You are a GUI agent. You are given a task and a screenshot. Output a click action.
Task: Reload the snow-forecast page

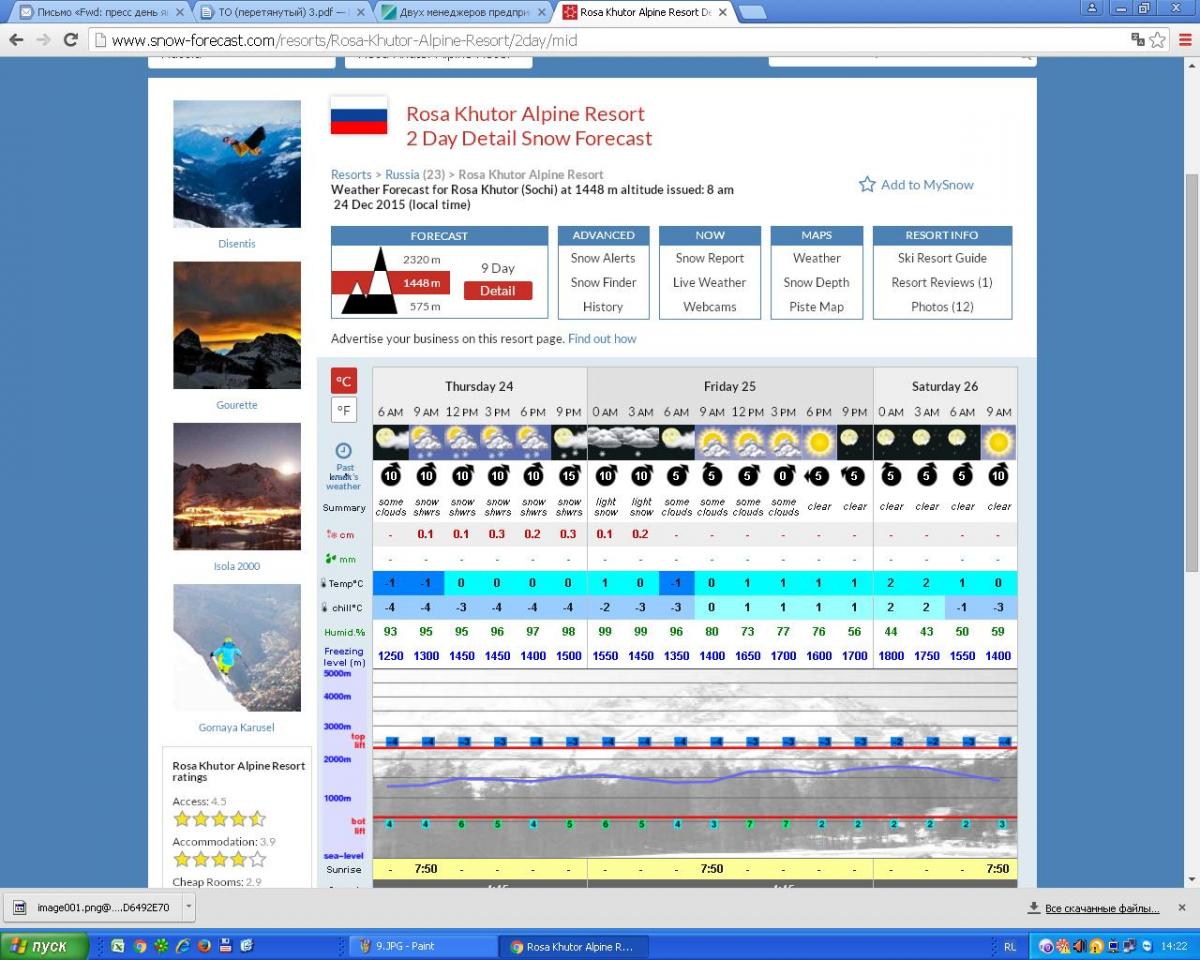coord(70,40)
